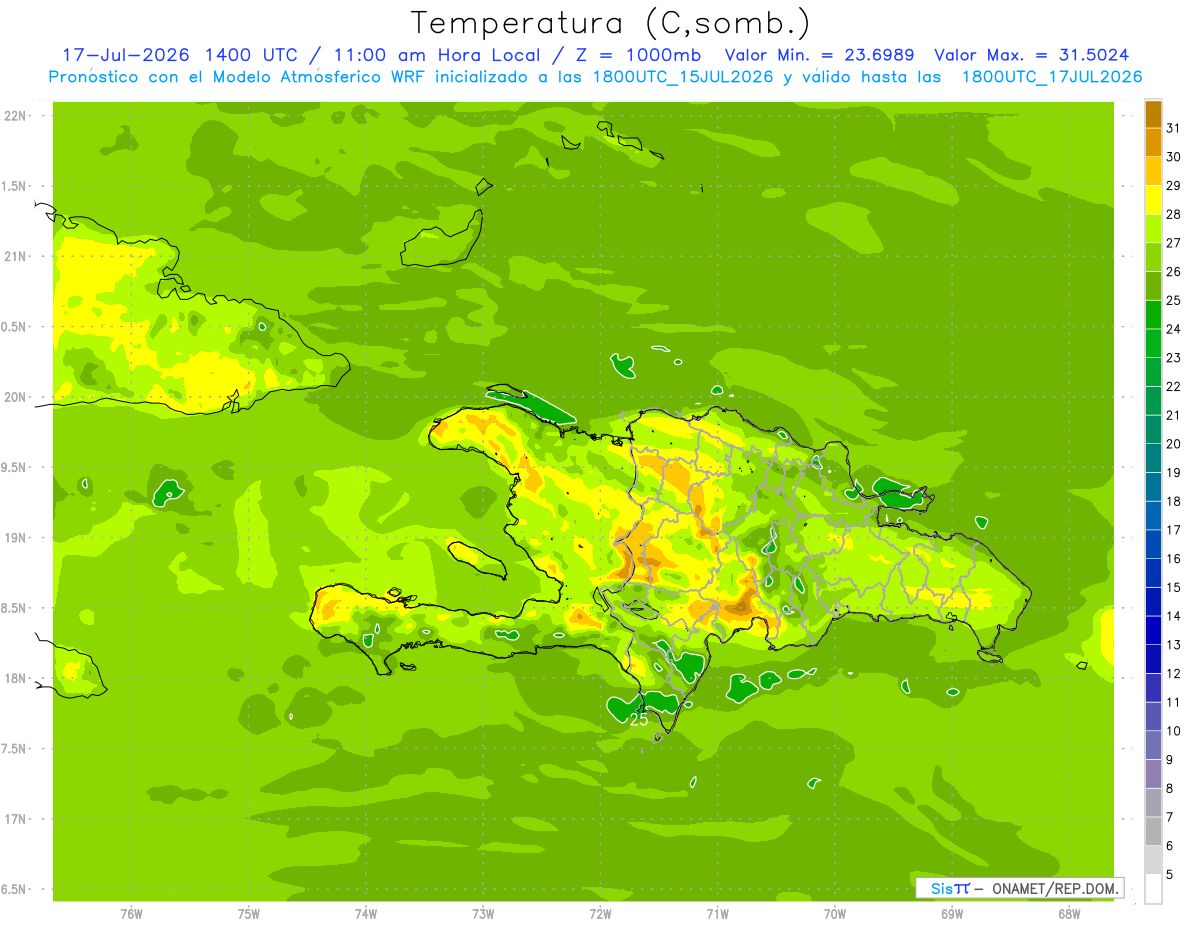The width and height of the screenshot is (1200, 927).
Task: Click the legend value '10'
Action: pos(1173,731)
